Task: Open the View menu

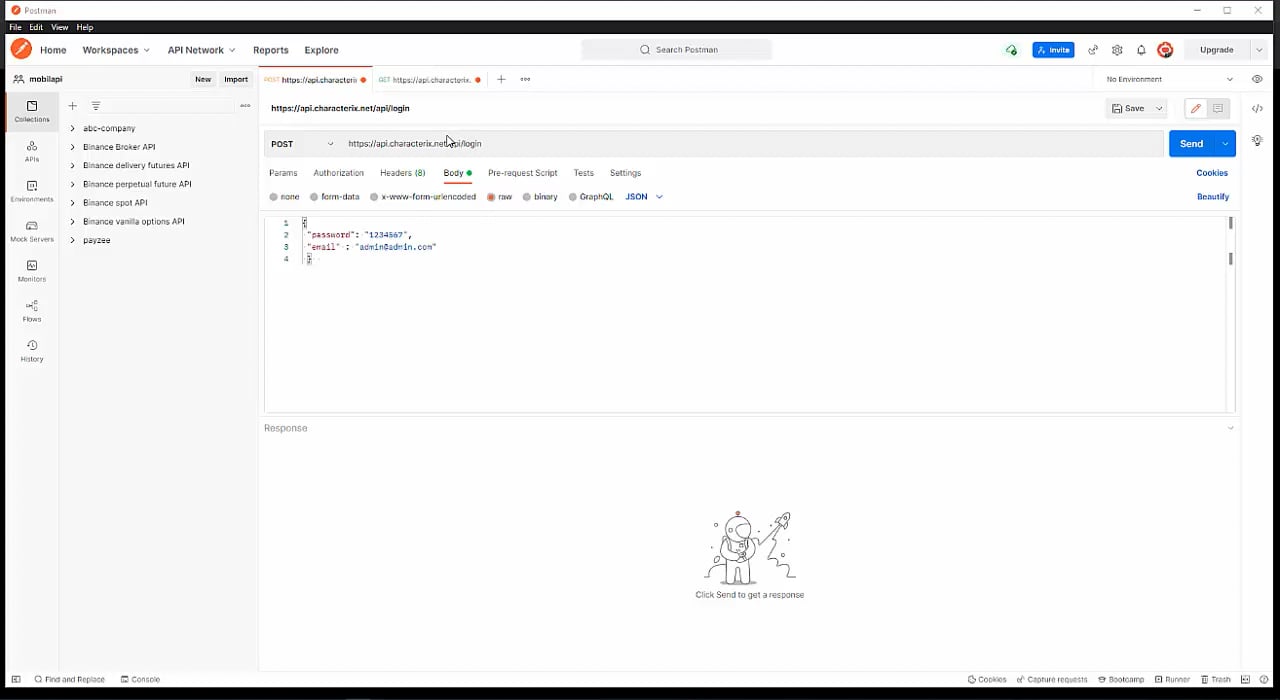Action: point(60,27)
